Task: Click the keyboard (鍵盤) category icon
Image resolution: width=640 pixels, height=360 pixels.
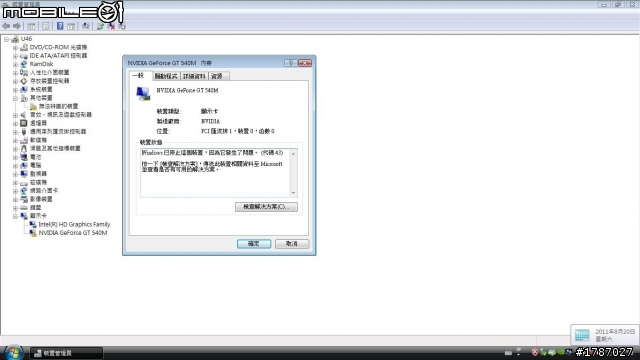Action: click(24, 208)
